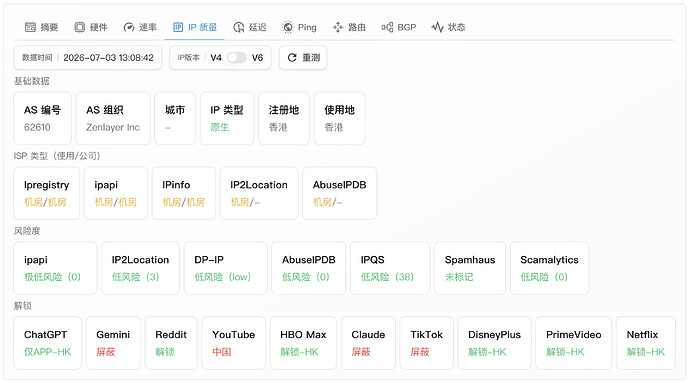Click the 速率 gauge icon

[x=129, y=27]
